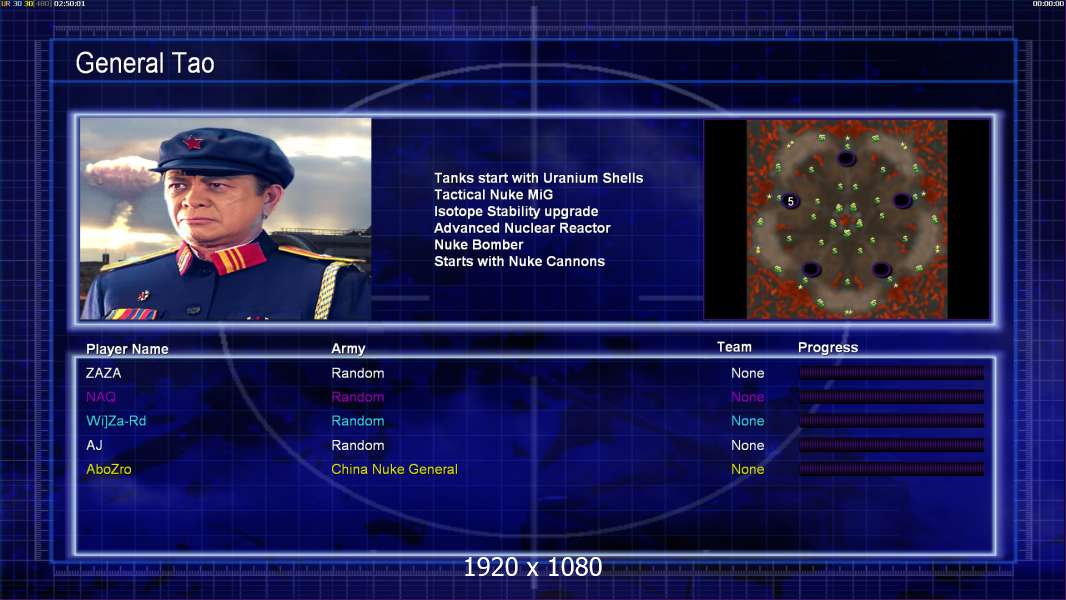
Task: Click 'Starts with Nuke Cannons' text
Action: point(519,262)
